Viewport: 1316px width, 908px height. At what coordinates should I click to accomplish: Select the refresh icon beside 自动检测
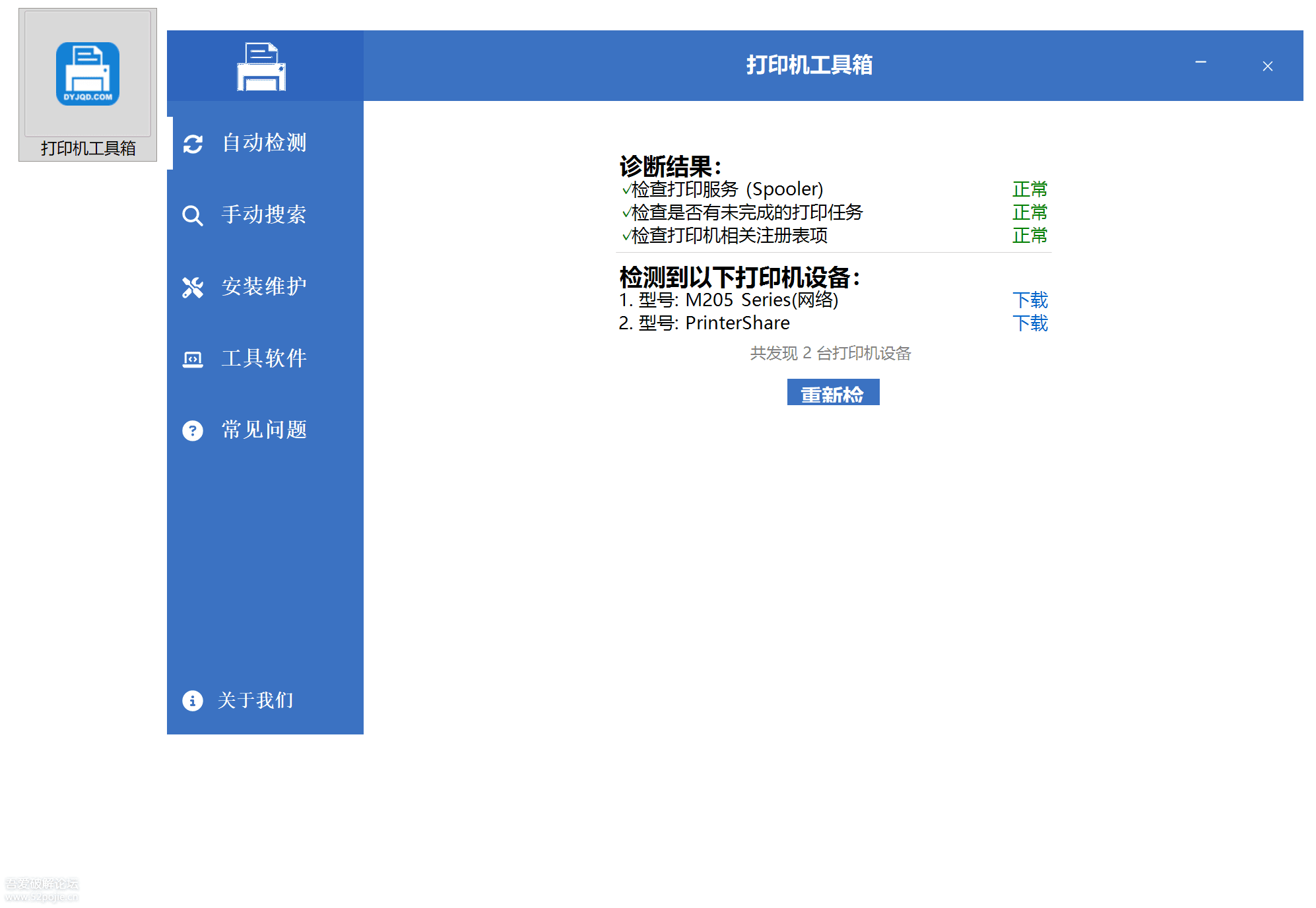(192, 144)
